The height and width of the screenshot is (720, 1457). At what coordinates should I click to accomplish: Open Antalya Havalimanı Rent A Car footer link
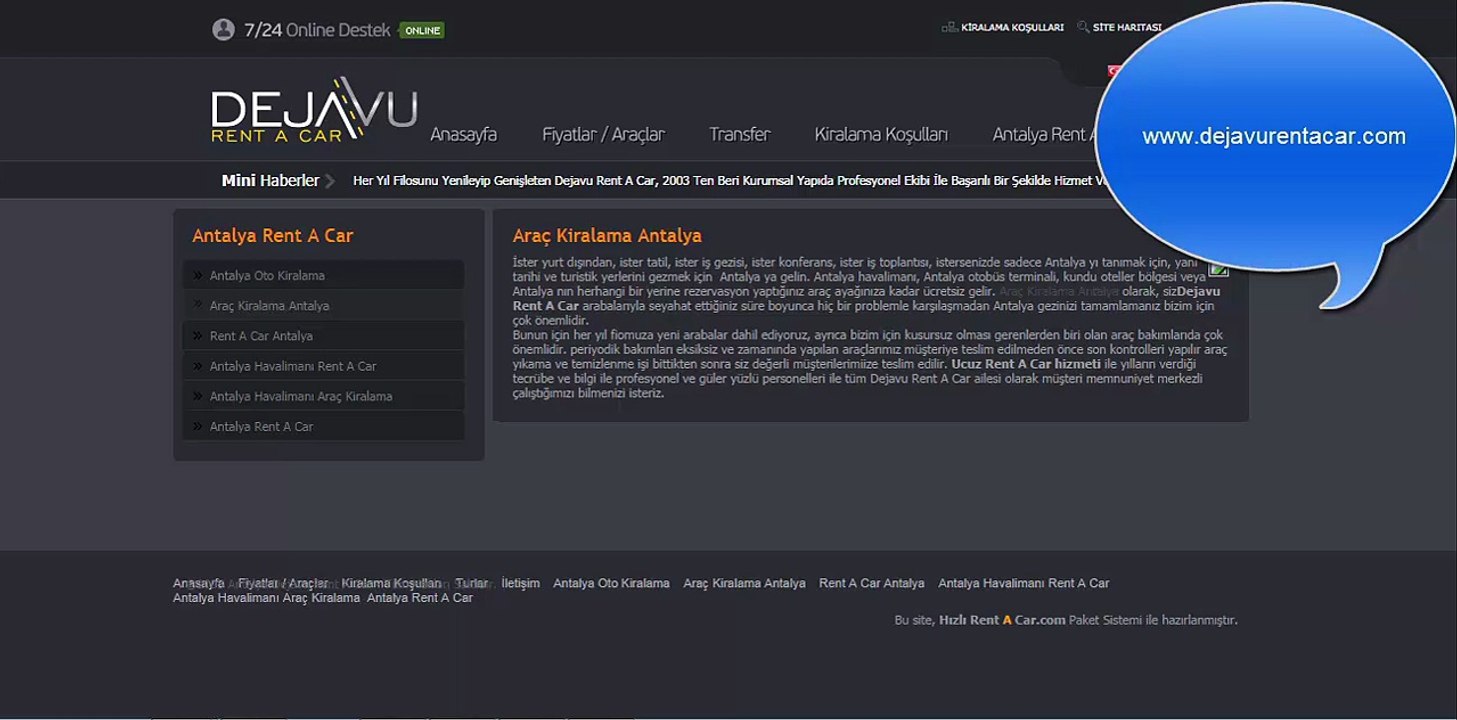[1024, 583]
